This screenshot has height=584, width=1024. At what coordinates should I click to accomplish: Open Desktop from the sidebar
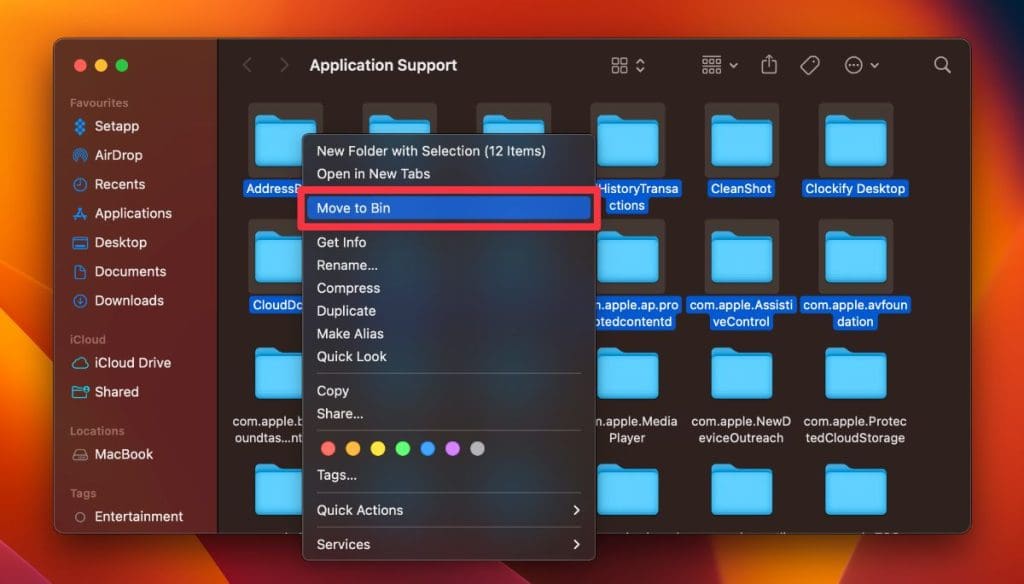point(109,242)
